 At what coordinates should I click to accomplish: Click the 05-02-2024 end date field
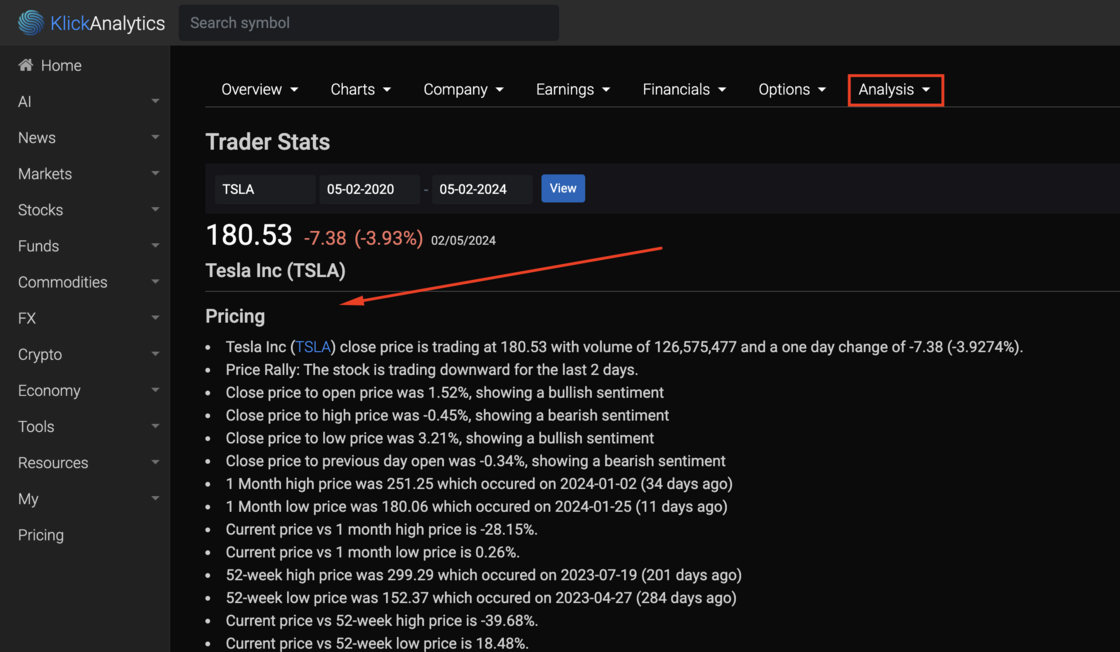(482, 189)
